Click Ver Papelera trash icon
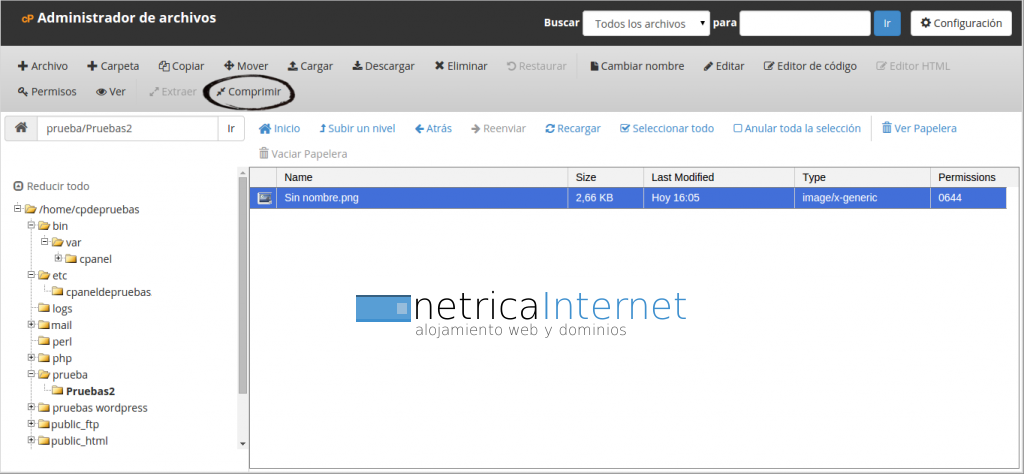Viewport: 1024px width, 474px height. [x=887, y=128]
